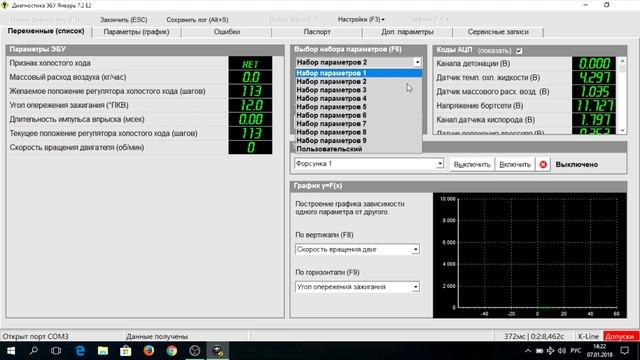Click Закончить (ESC) button
The image size is (640, 360).
pos(124,20)
